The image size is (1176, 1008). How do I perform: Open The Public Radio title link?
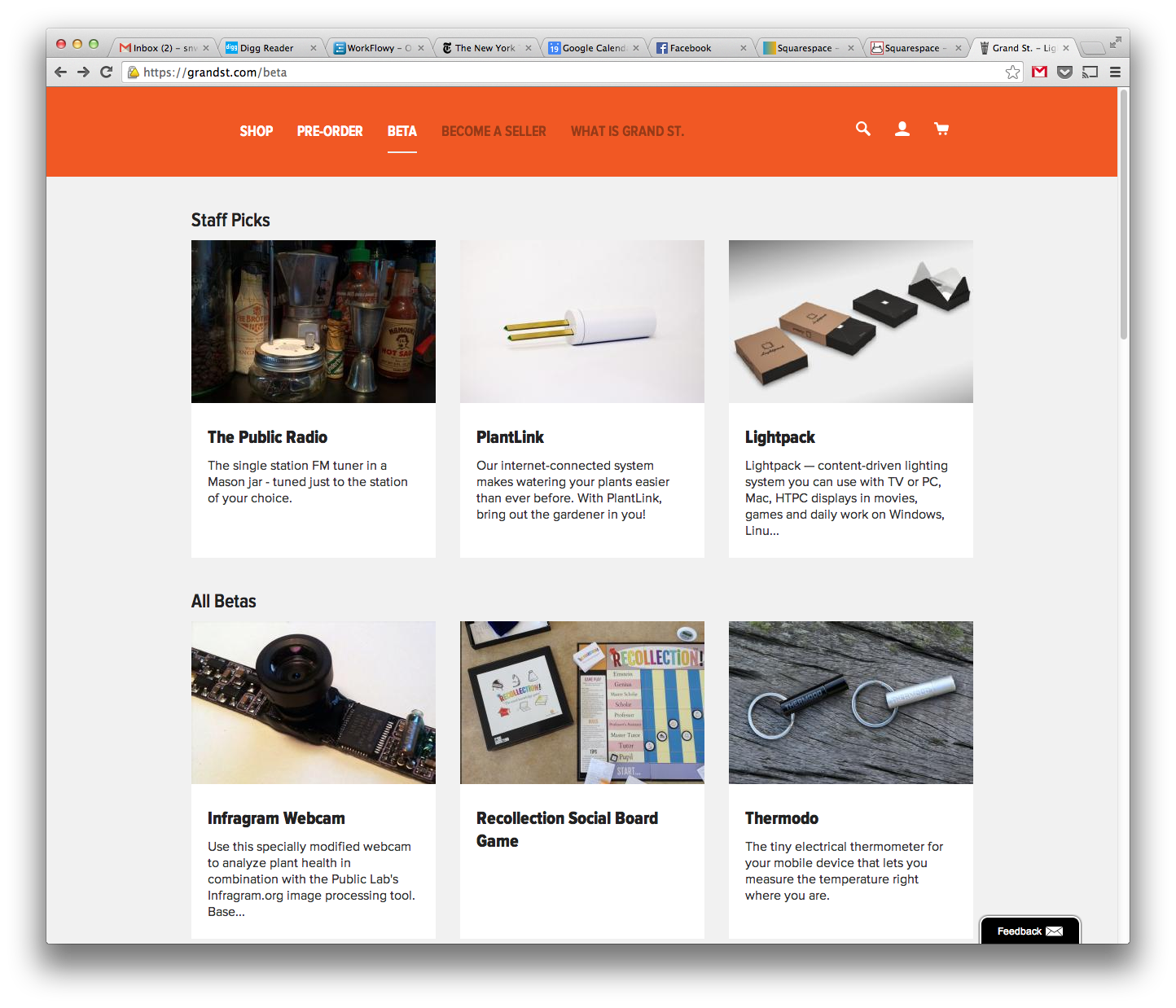coord(267,437)
